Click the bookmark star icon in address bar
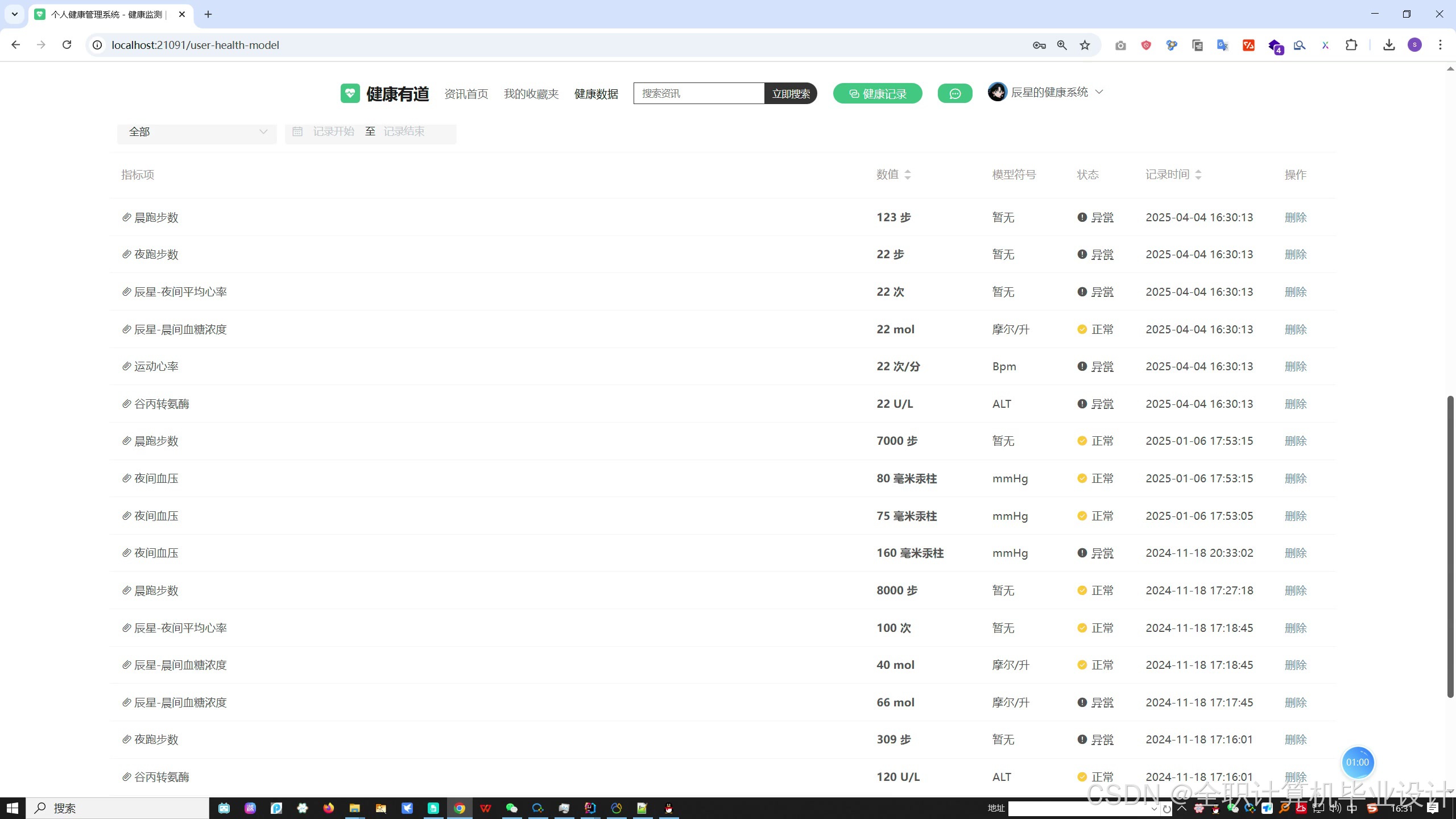 1085,45
